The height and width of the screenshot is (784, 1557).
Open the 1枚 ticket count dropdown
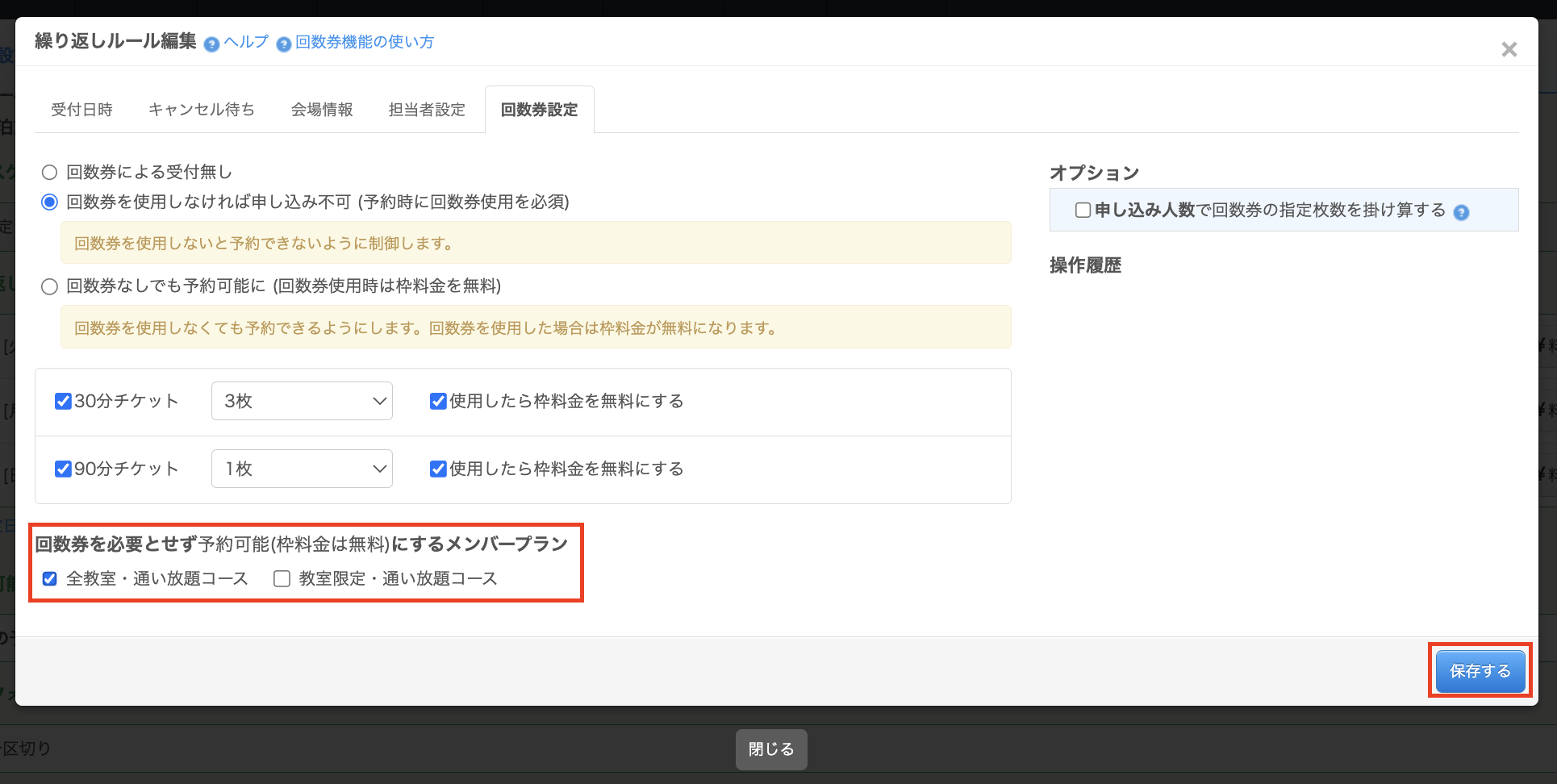coord(302,469)
